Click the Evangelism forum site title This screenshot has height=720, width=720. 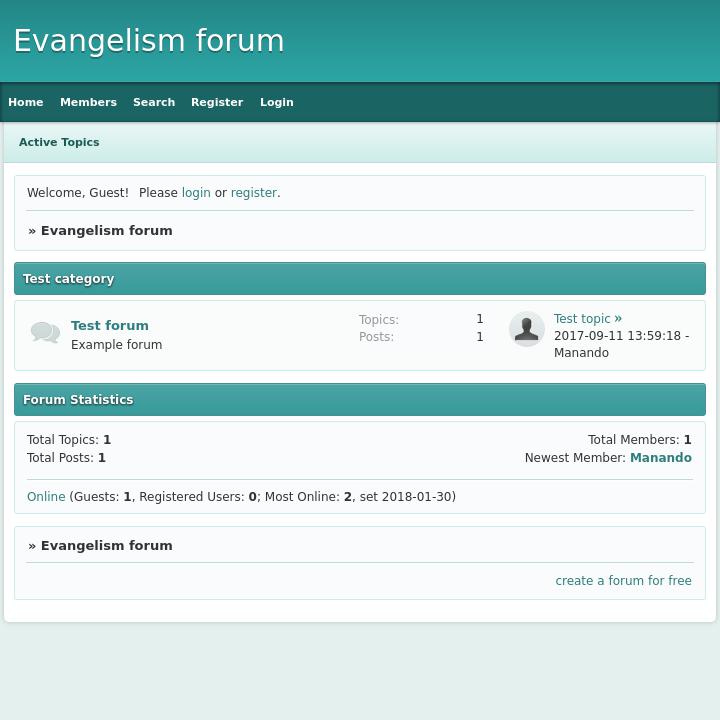pyautogui.click(x=149, y=41)
